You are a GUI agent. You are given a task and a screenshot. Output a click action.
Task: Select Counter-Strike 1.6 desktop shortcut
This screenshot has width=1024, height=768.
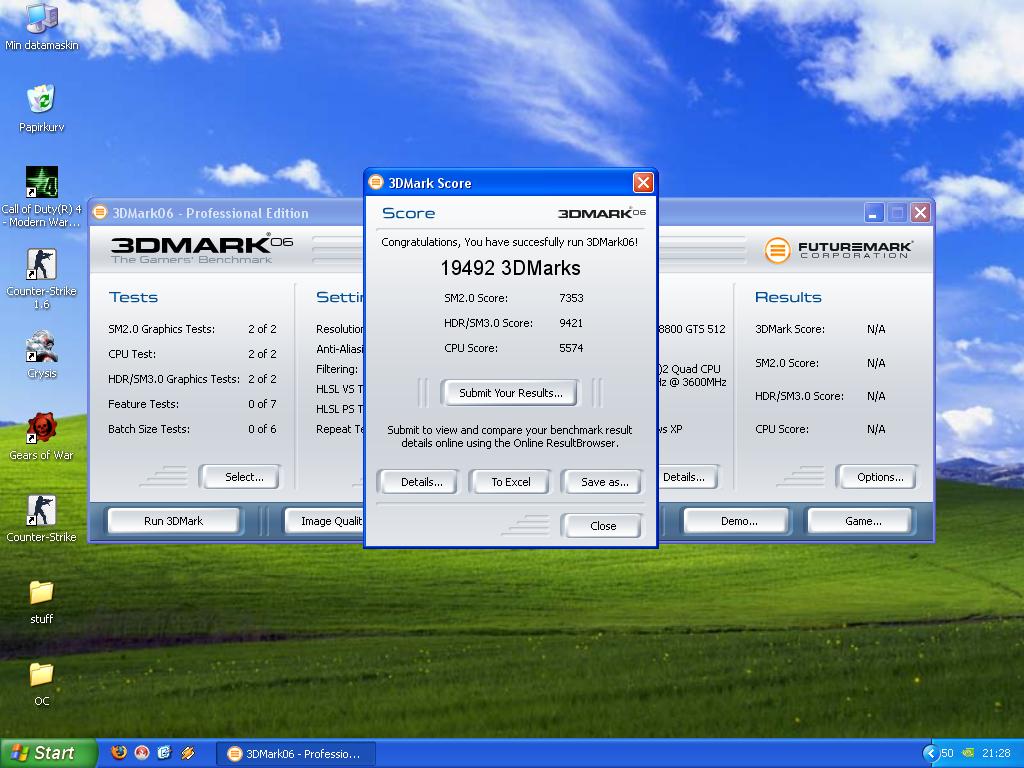[41, 278]
